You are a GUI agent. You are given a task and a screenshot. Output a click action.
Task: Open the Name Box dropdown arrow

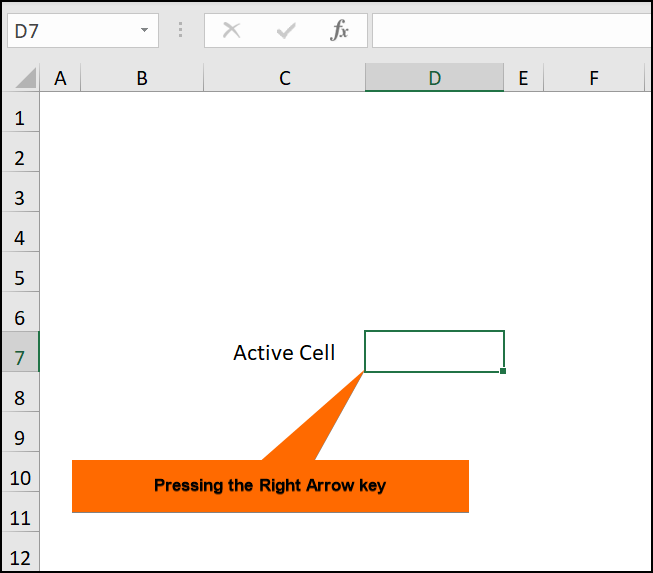[x=145, y=31]
